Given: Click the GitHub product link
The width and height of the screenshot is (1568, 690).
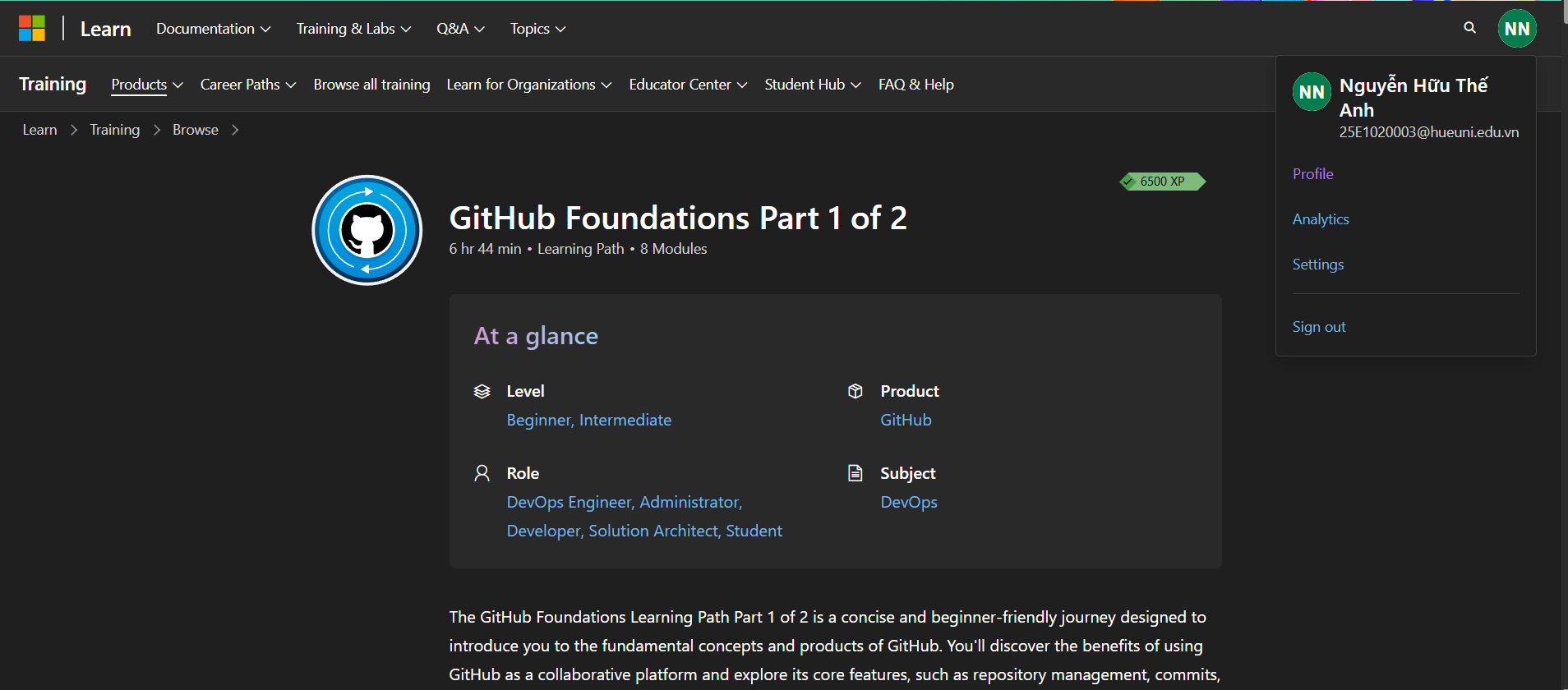Looking at the screenshot, I should pos(906,420).
